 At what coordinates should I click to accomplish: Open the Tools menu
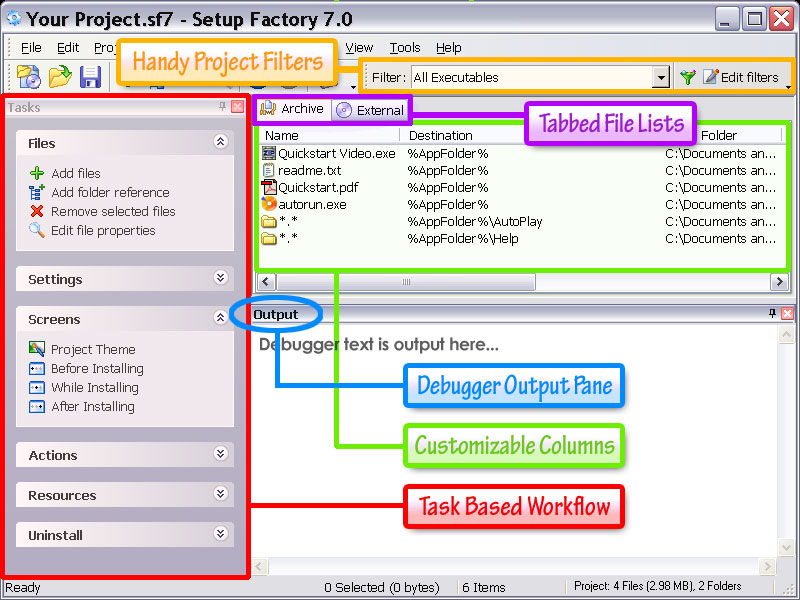tap(405, 47)
